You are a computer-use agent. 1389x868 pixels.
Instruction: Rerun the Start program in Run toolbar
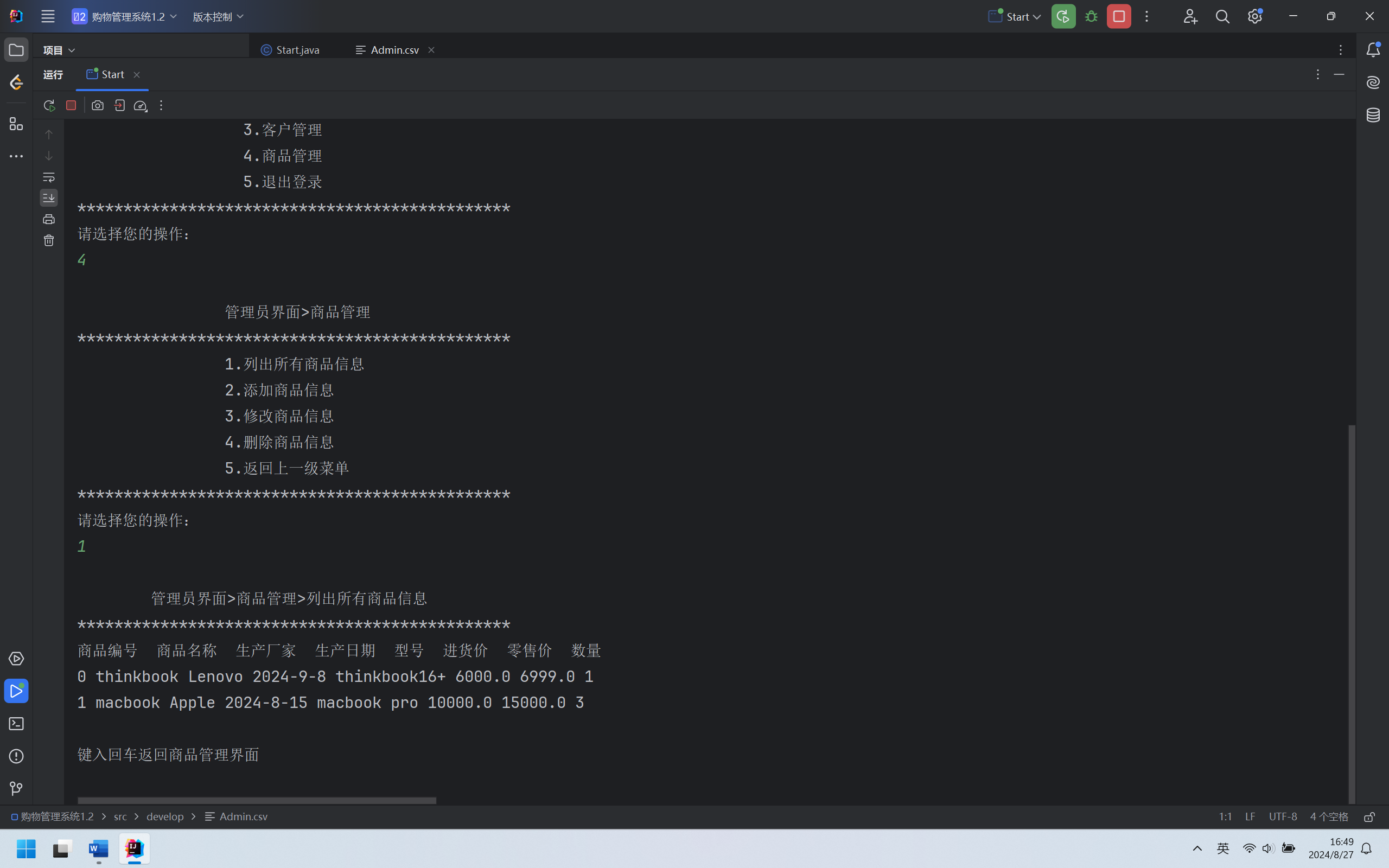pyautogui.click(x=49, y=106)
